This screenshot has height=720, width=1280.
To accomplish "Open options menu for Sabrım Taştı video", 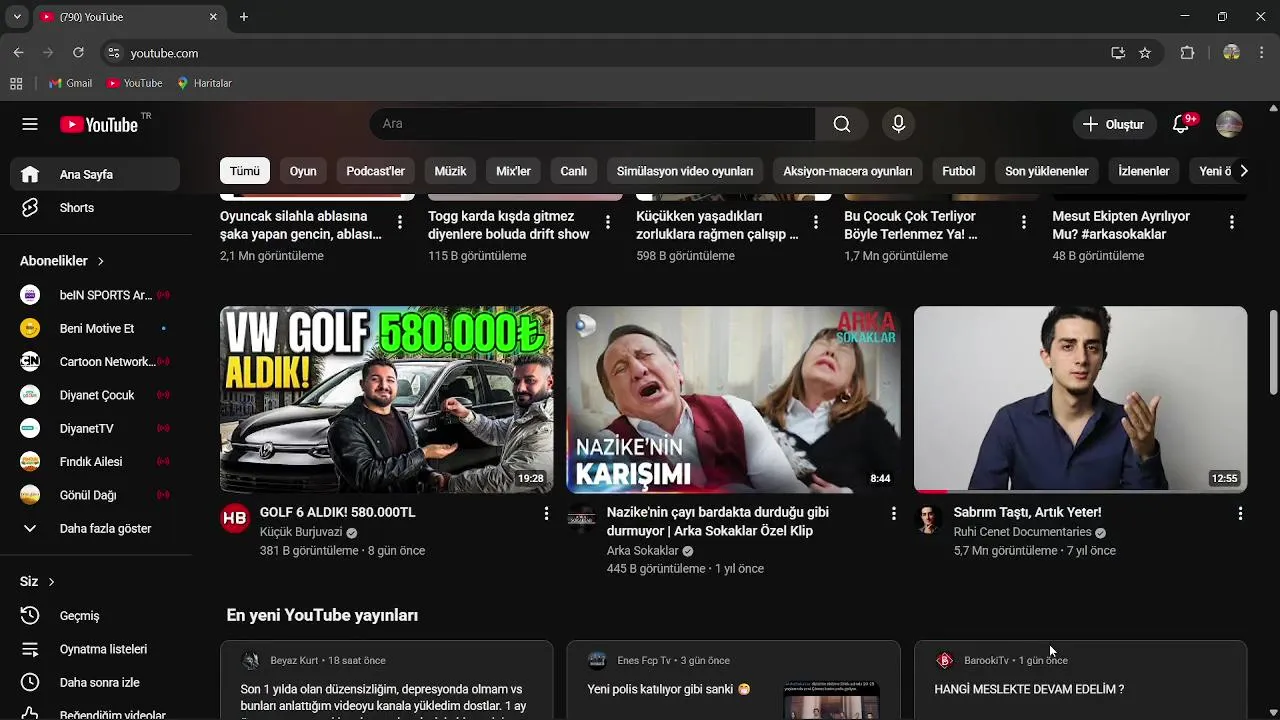I will point(1240,513).
